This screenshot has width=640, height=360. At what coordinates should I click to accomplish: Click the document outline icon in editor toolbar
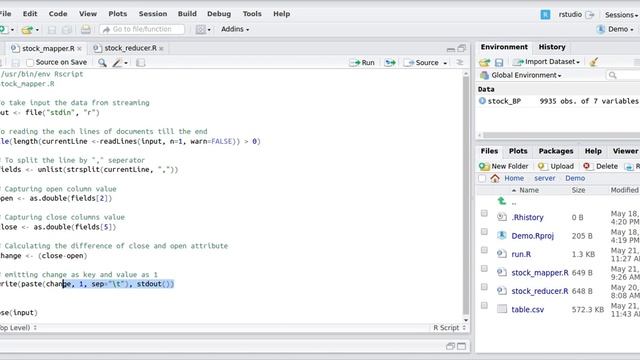460,62
